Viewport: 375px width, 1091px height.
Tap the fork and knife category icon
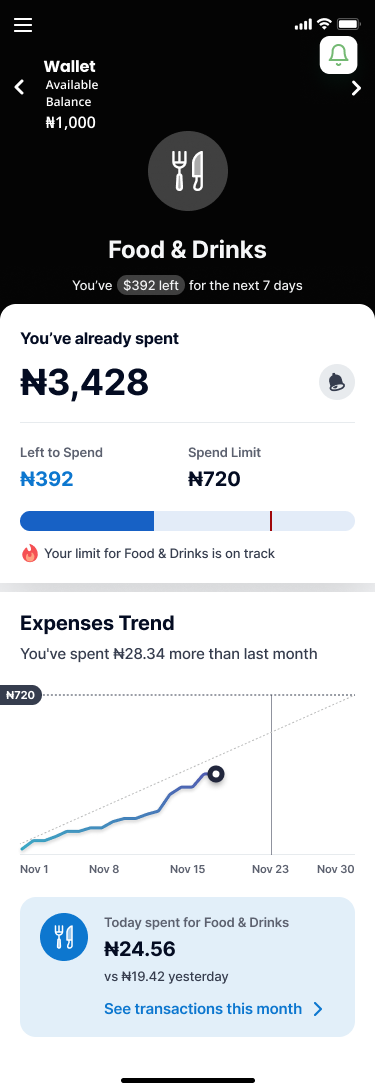(x=188, y=171)
